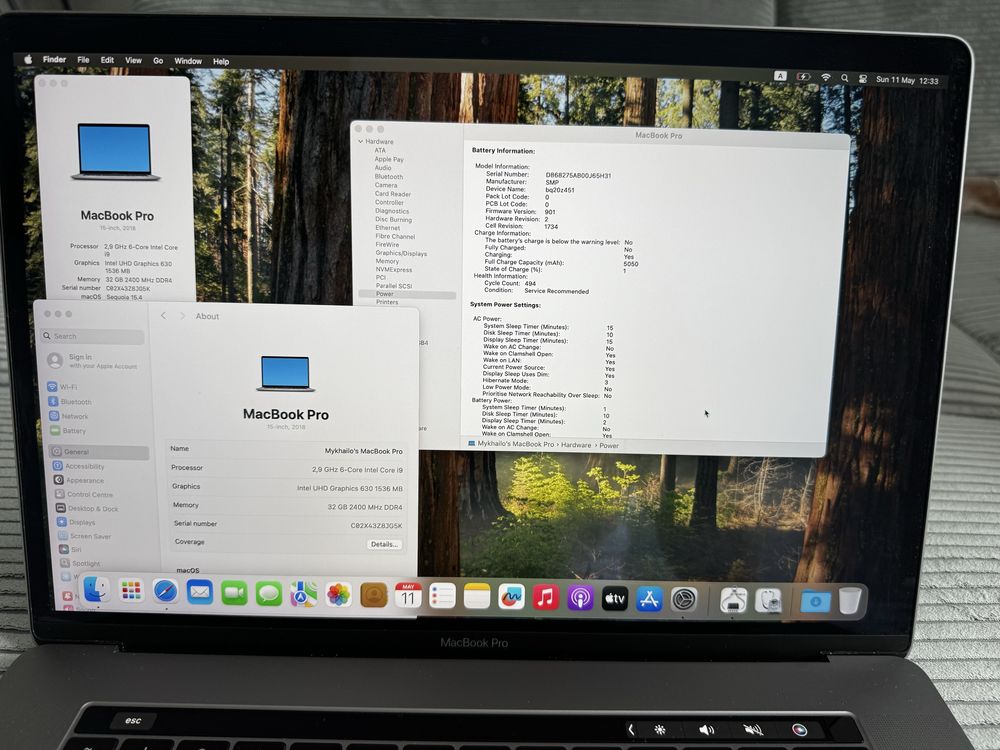Select Memory in System Information sidebar
This screenshot has height=750, width=1000.
(387, 261)
